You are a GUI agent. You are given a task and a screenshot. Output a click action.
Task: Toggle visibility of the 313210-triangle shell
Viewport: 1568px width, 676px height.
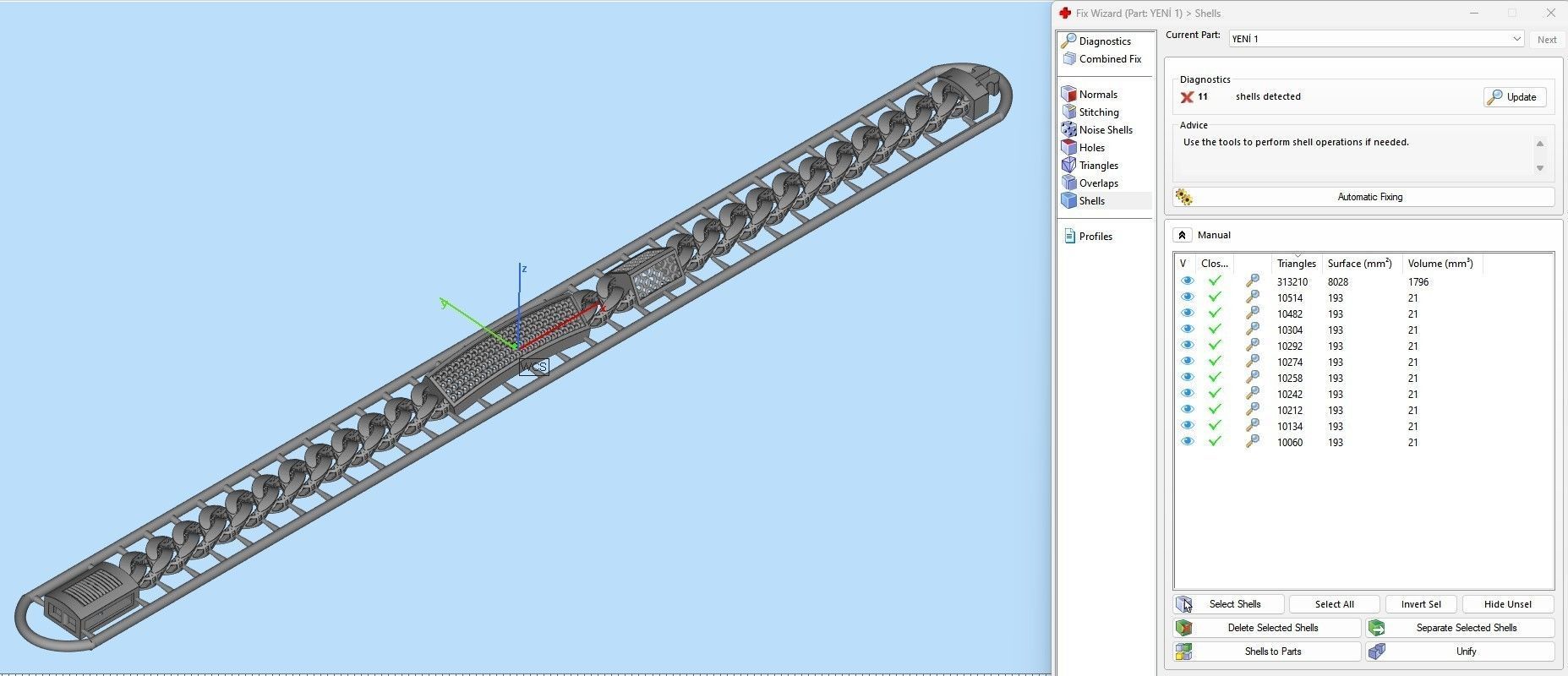(1188, 281)
